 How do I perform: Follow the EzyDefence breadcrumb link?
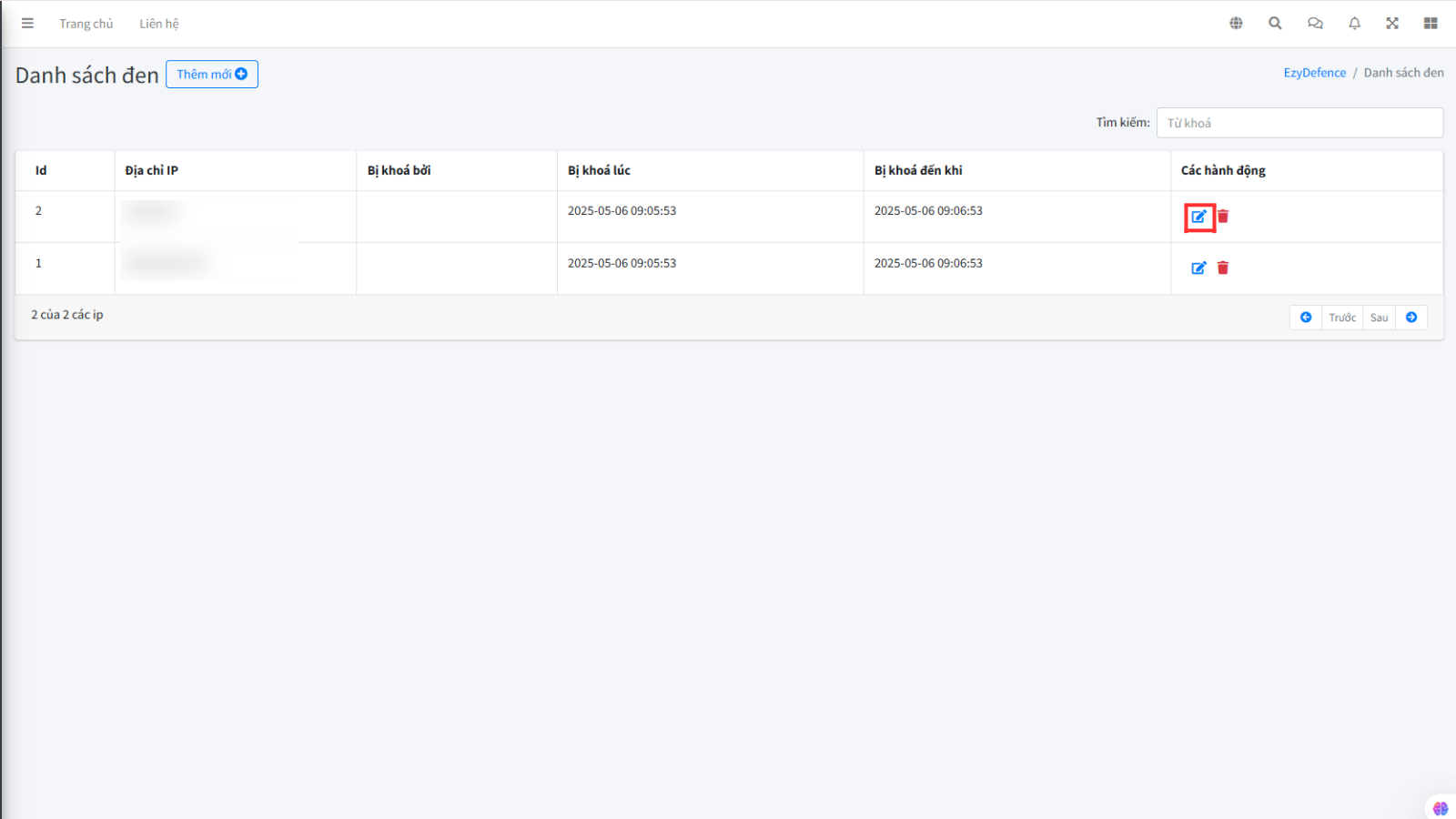[1314, 73]
